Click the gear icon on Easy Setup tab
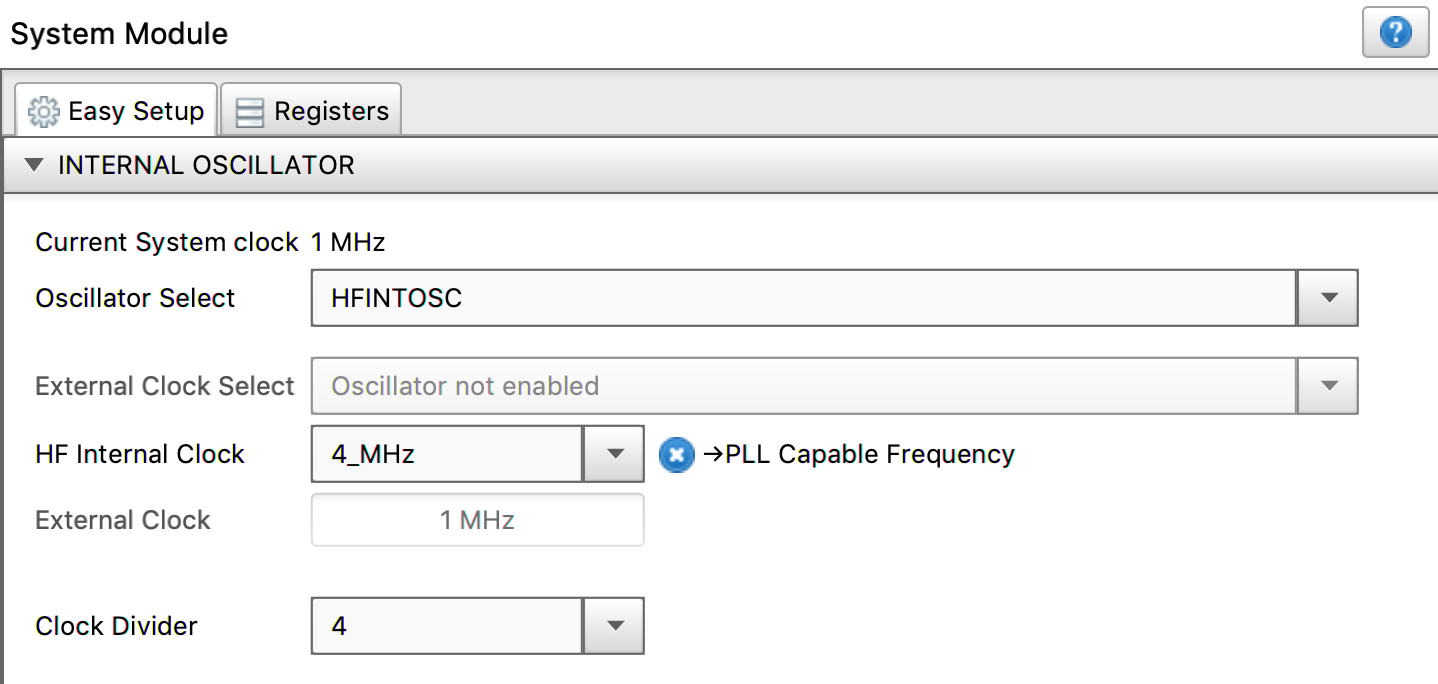Screen dimensions: 1438x684 pos(44,111)
